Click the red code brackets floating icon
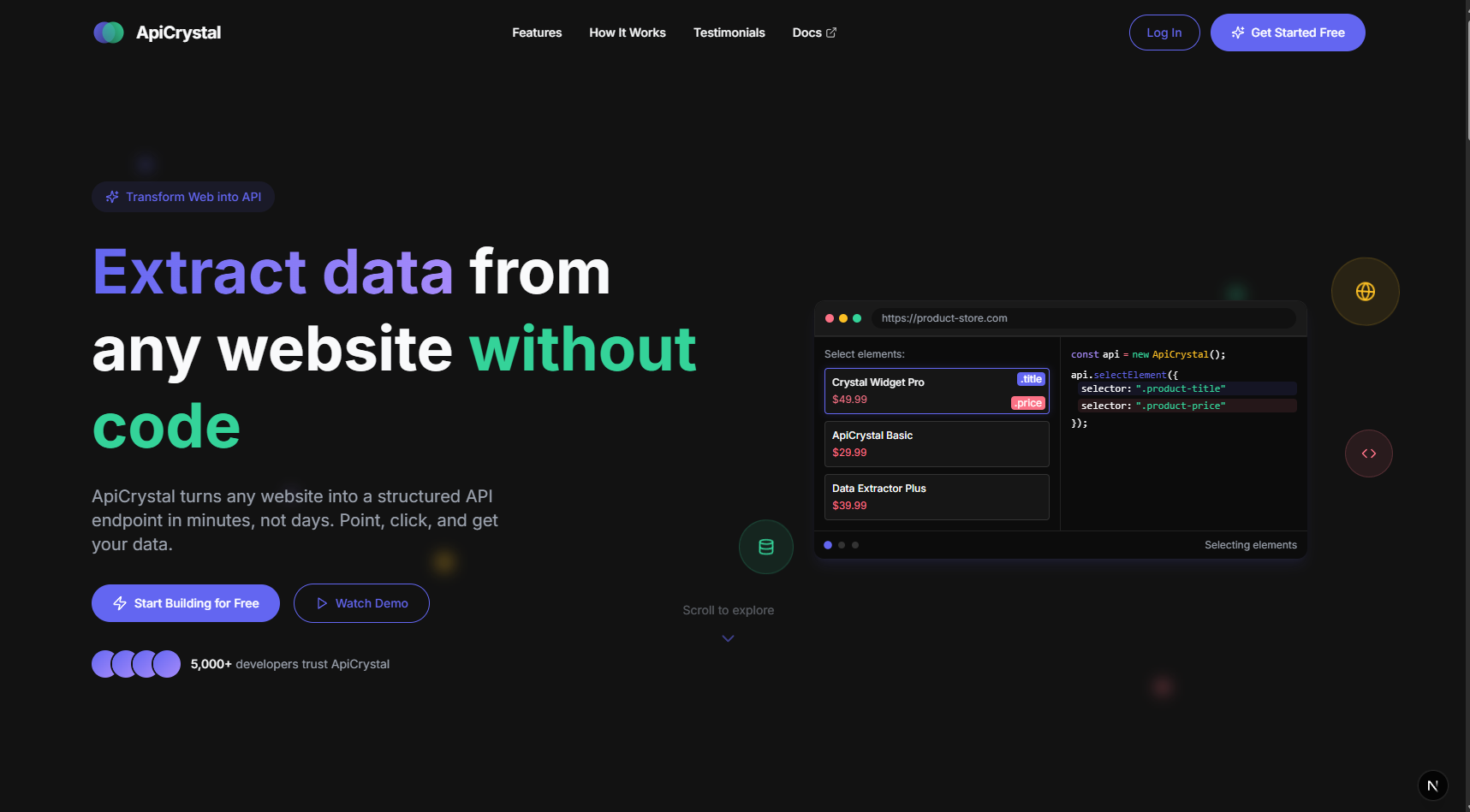The width and height of the screenshot is (1470, 812). (x=1369, y=453)
